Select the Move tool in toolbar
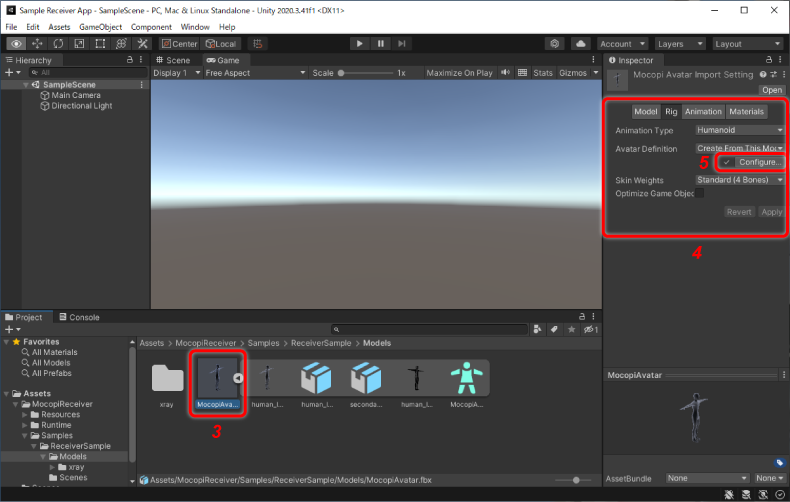 [37, 44]
